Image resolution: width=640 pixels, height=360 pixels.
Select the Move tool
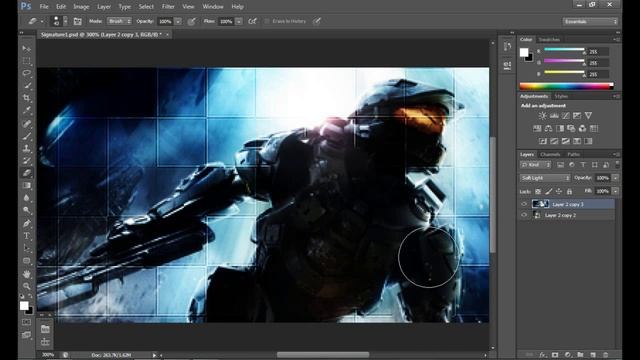point(27,49)
